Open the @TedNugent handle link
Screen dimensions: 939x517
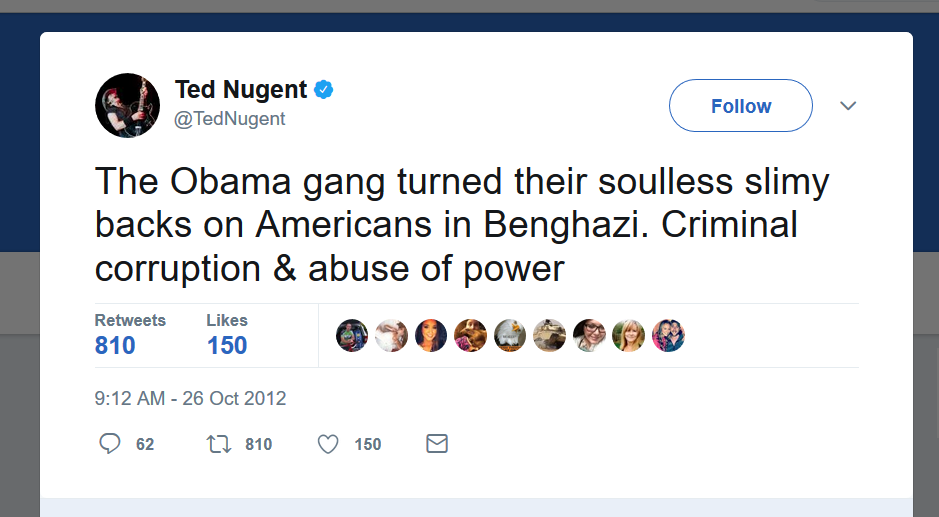point(230,118)
